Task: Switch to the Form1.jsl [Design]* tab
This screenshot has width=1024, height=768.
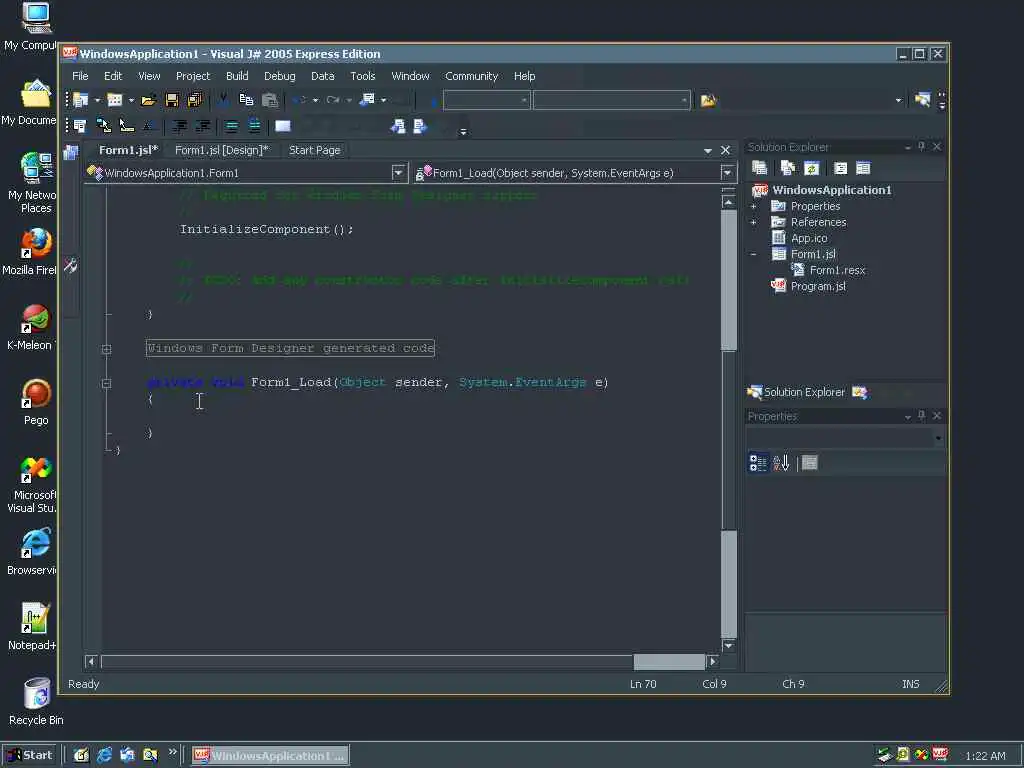Action: (x=221, y=150)
